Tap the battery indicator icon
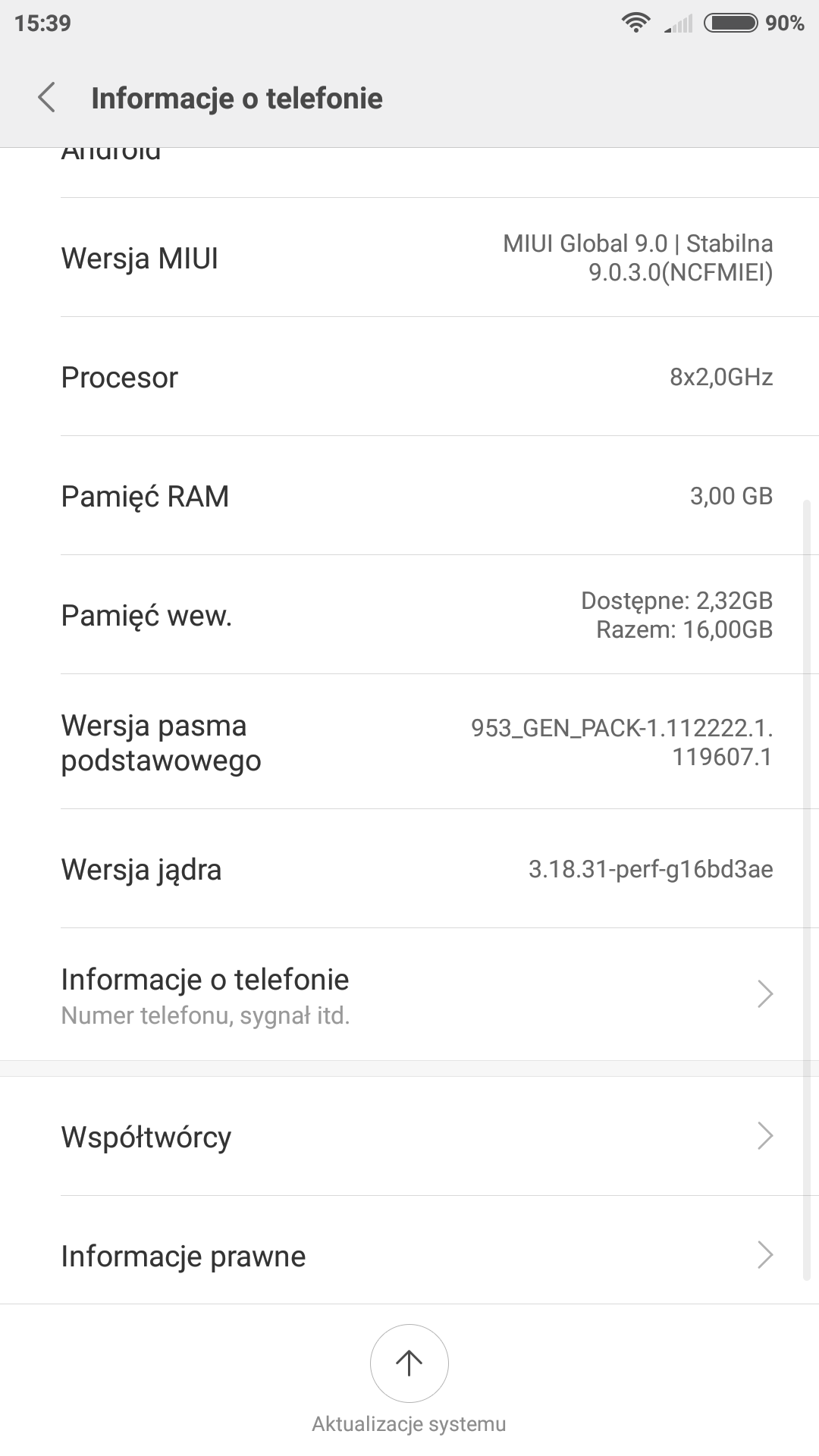 pos(730,24)
